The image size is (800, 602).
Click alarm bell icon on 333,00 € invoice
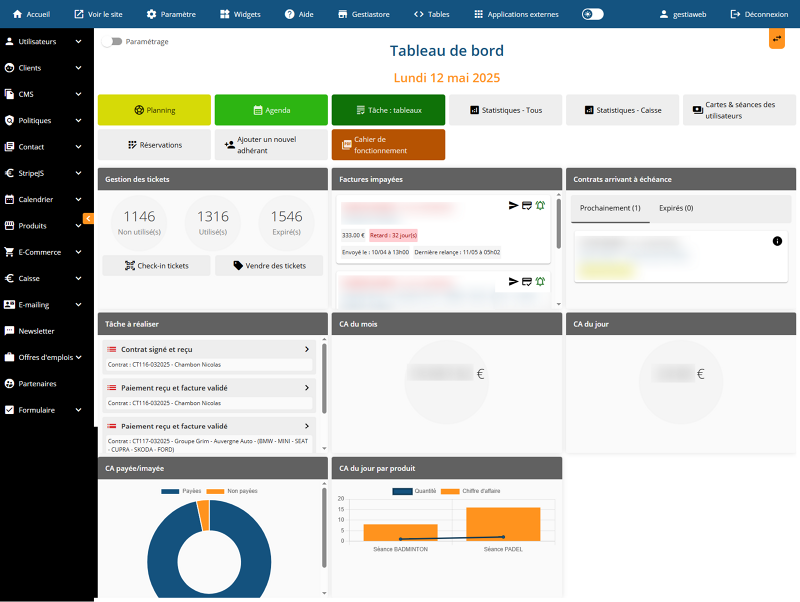(x=540, y=206)
